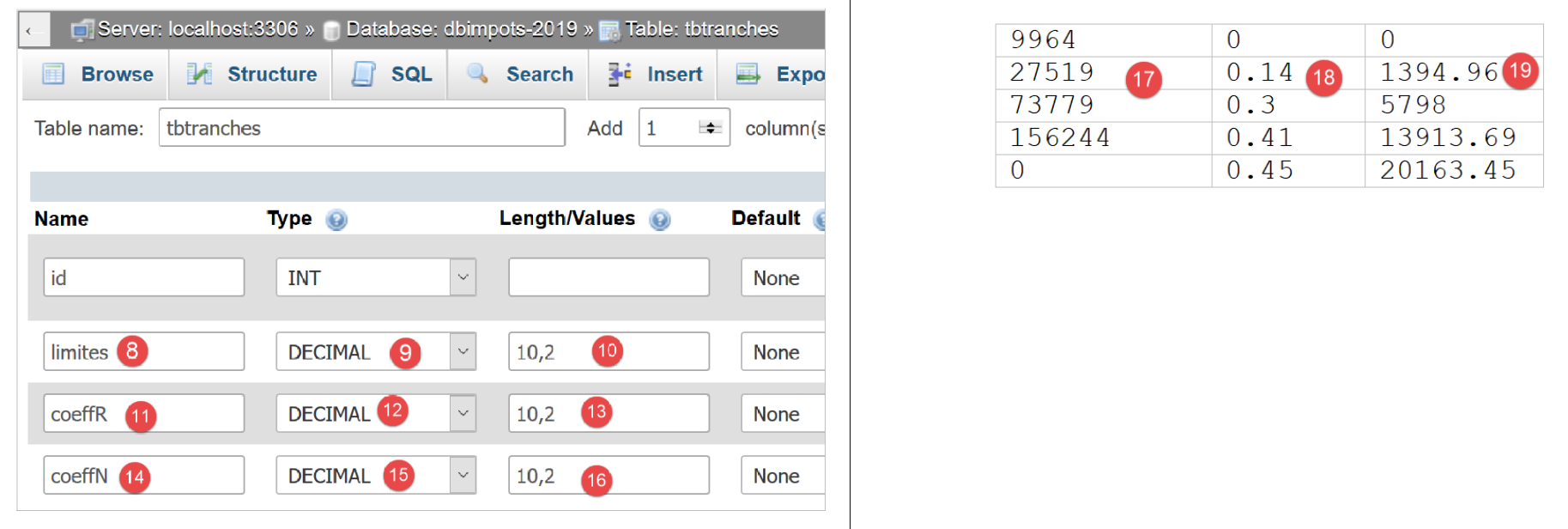Open the limites type dropdown
1568x529 pixels.
[463, 351]
